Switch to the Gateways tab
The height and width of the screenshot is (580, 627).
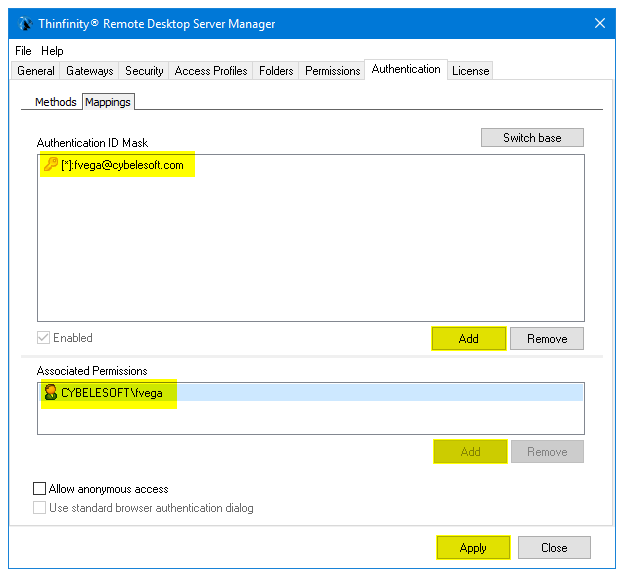[90, 71]
